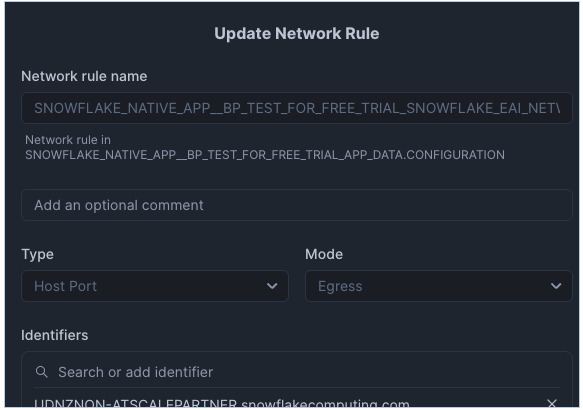Image resolution: width=583 pixels, height=410 pixels.
Task: Click the Host Port dropdown chevron
Action: [x=272, y=286]
